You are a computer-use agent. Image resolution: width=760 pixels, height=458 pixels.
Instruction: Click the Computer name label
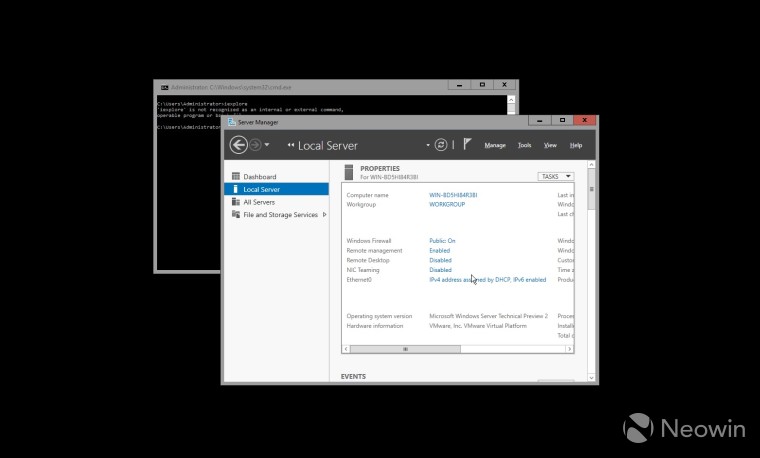[x=367, y=195]
